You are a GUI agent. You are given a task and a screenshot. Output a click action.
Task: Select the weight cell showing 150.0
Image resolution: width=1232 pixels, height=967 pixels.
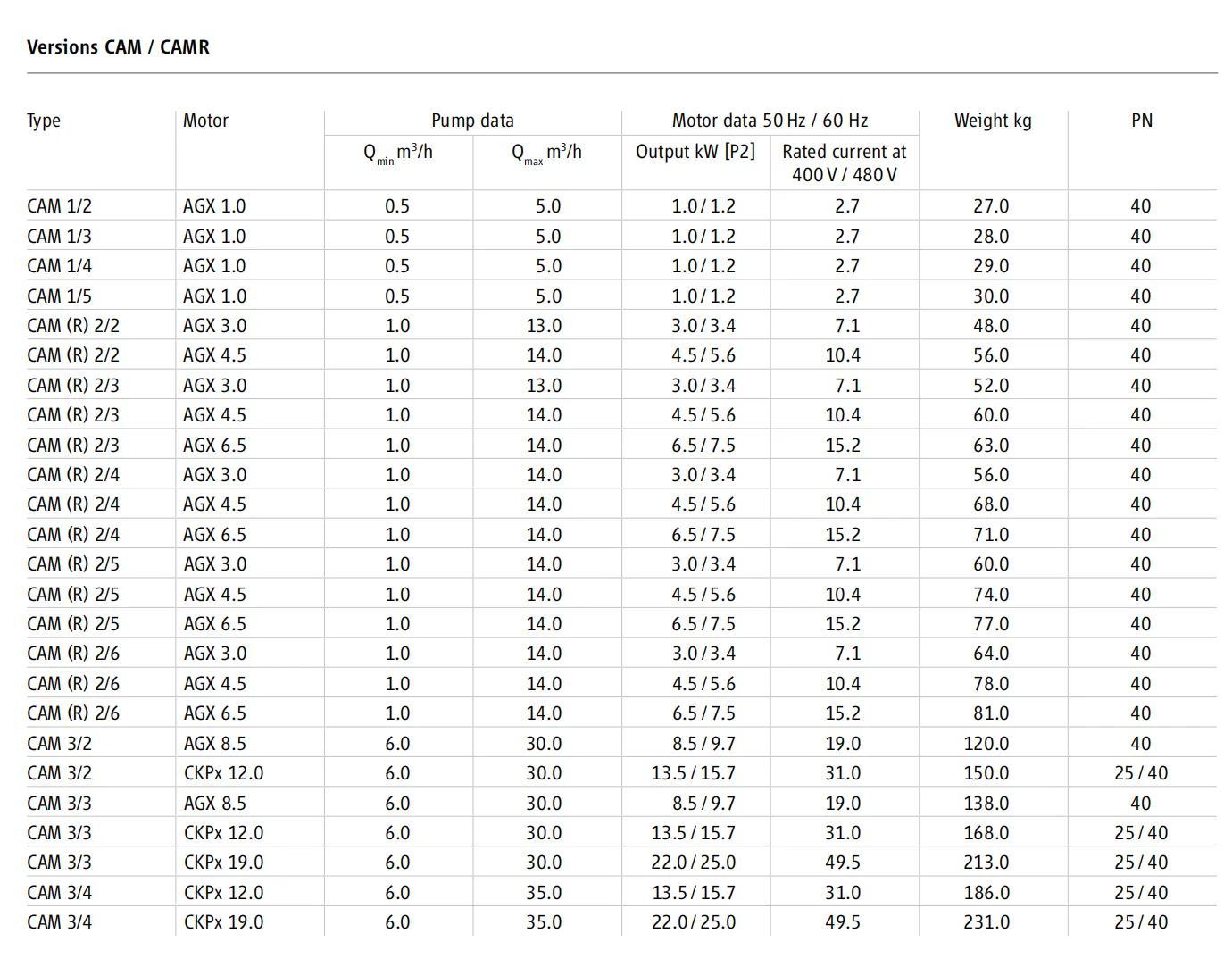pyautogui.click(x=986, y=773)
